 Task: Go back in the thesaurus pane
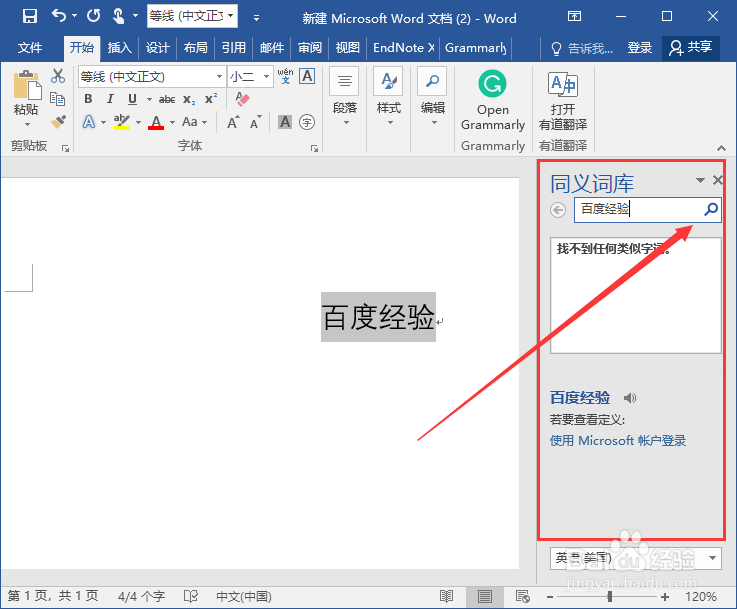[x=558, y=210]
